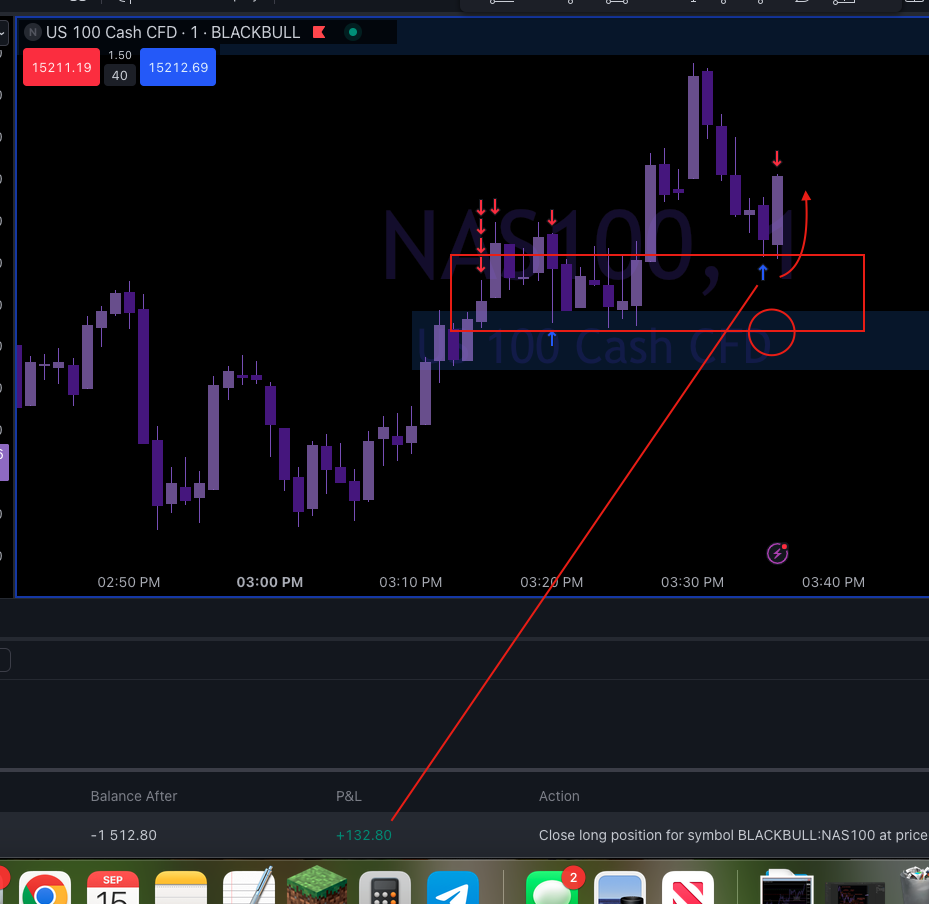Click the BLACKBULL broker label in the chart legend
The height and width of the screenshot is (904, 929).
click(x=255, y=32)
